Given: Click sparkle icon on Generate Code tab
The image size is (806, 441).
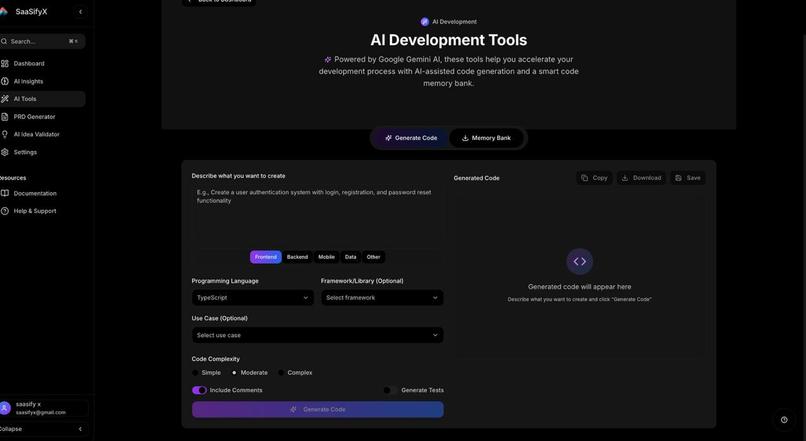Looking at the screenshot, I should 389,138.
